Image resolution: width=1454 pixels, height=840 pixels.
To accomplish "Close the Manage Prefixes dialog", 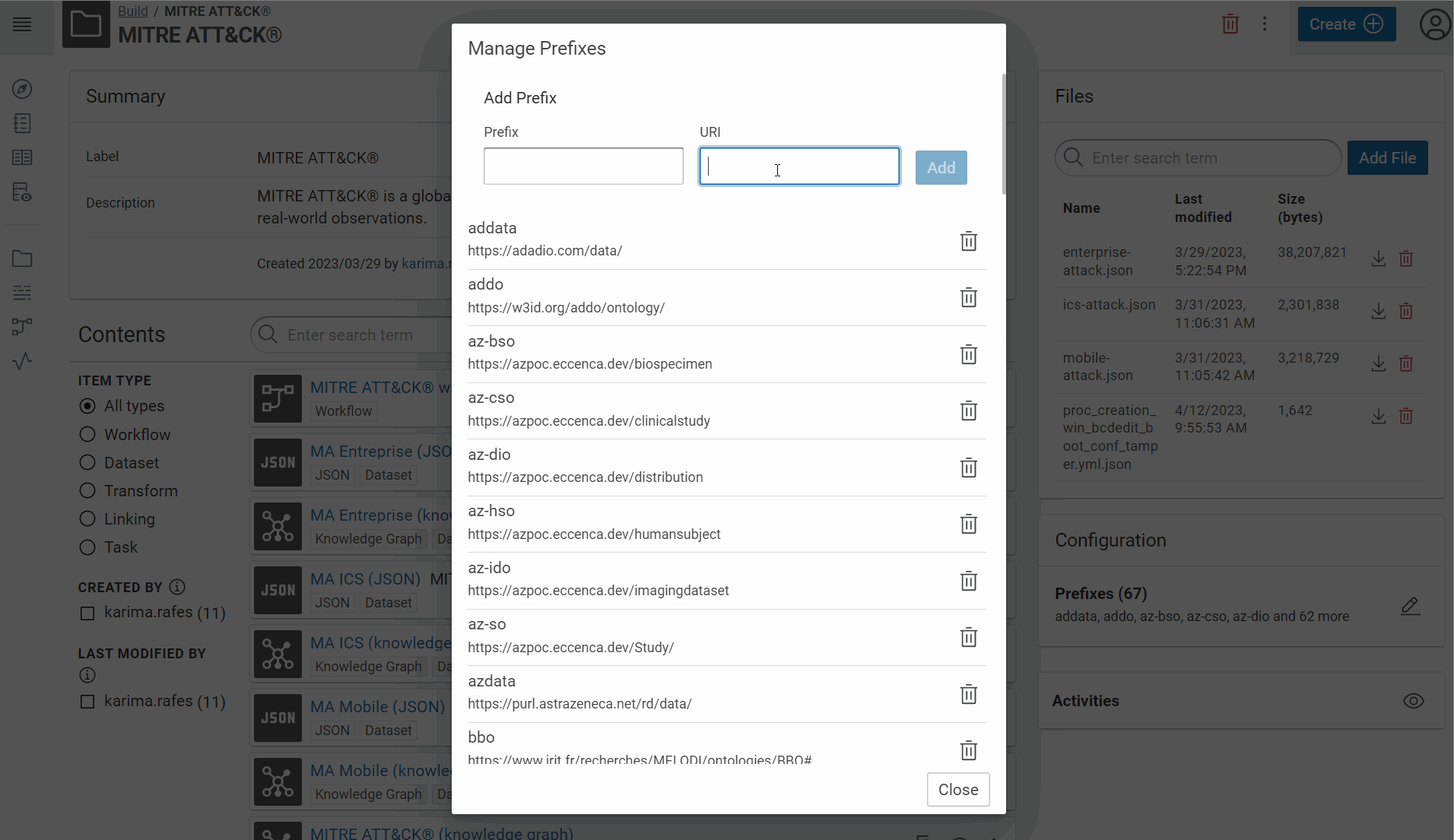I will click(957, 790).
